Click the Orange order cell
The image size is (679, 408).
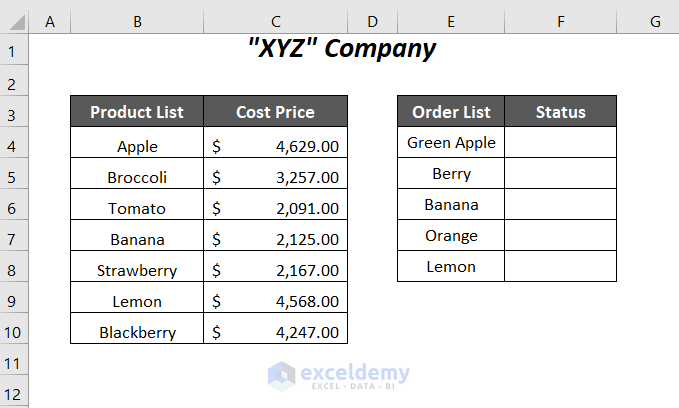pos(451,236)
